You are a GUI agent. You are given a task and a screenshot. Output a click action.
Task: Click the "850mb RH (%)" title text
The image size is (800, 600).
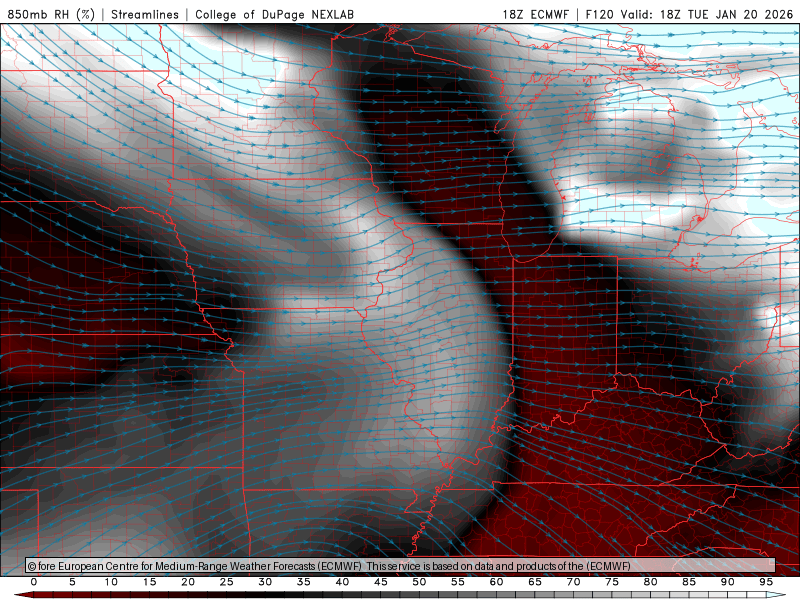(51, 14)
